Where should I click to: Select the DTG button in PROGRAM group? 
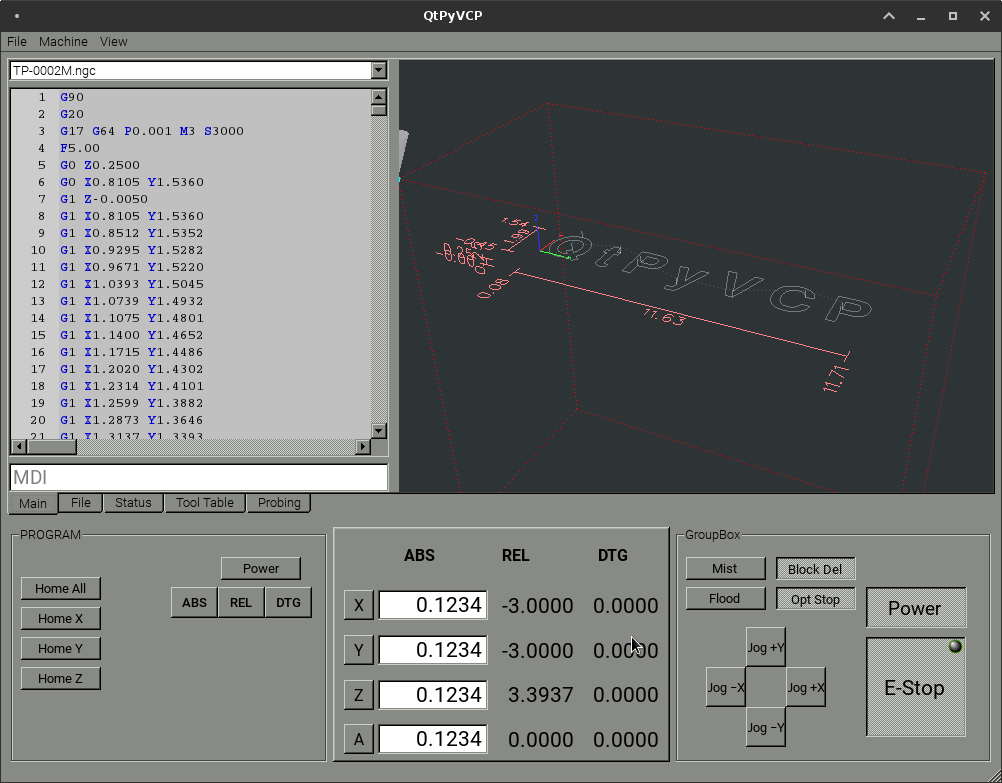click(x=288, y=603)
